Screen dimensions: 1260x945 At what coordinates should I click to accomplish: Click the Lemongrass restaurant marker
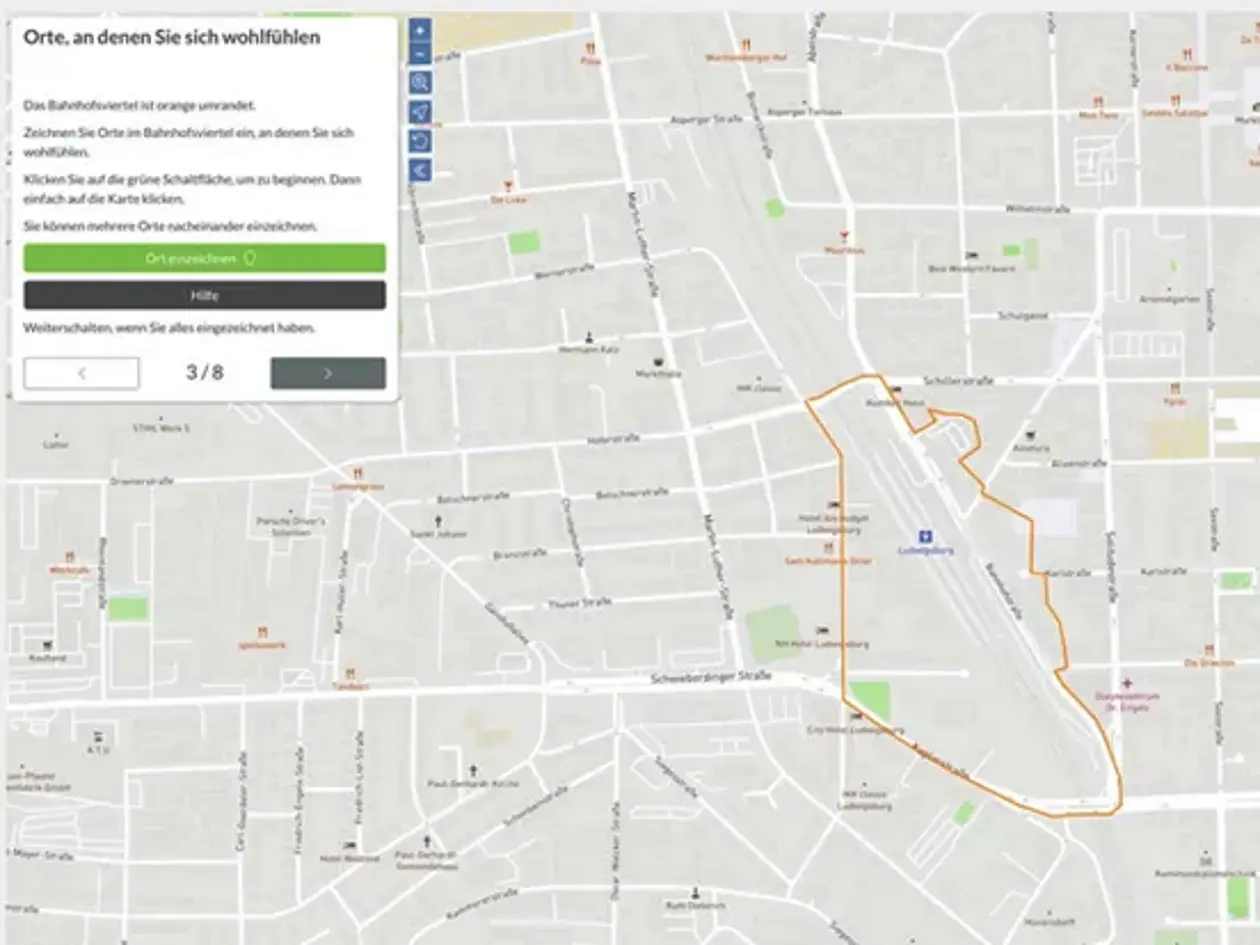coord(358,474)
